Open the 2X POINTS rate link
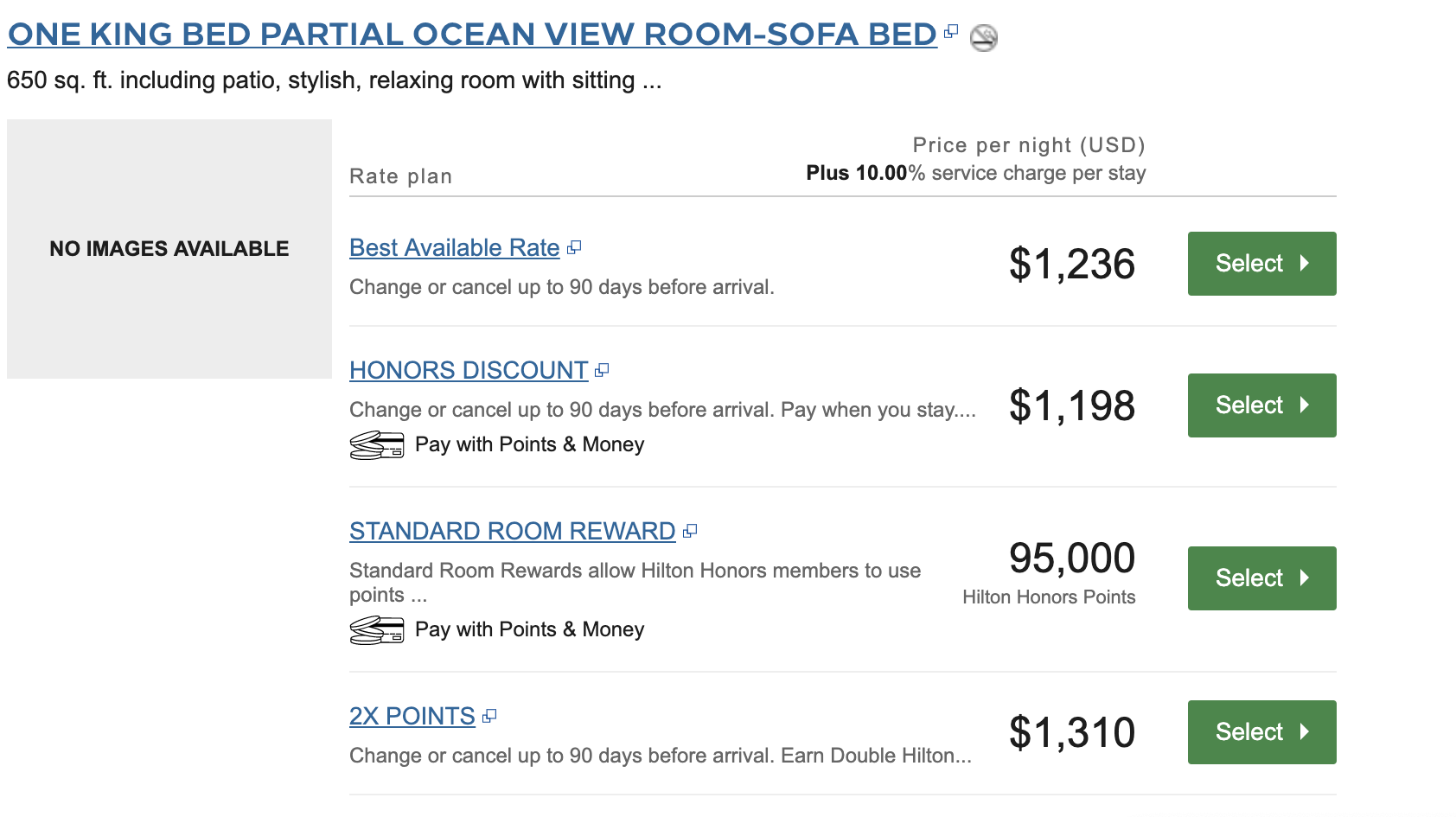The width and height of the screenshot is (1456, 817). pyautogui.click(x=412, y=717)
